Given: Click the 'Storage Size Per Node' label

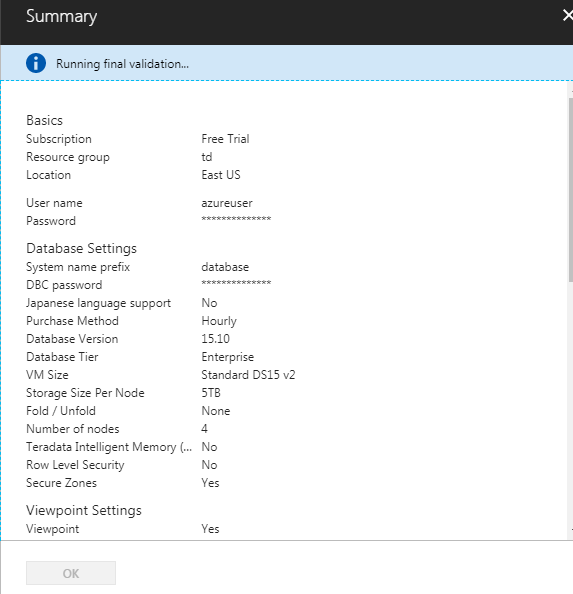Looking at the screenshot, I should pyautogui.click(x=85, y=393).
